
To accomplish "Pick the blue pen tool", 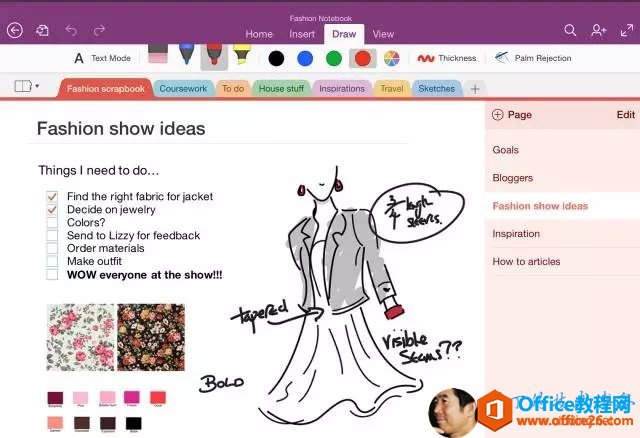I will pos(187,56).
